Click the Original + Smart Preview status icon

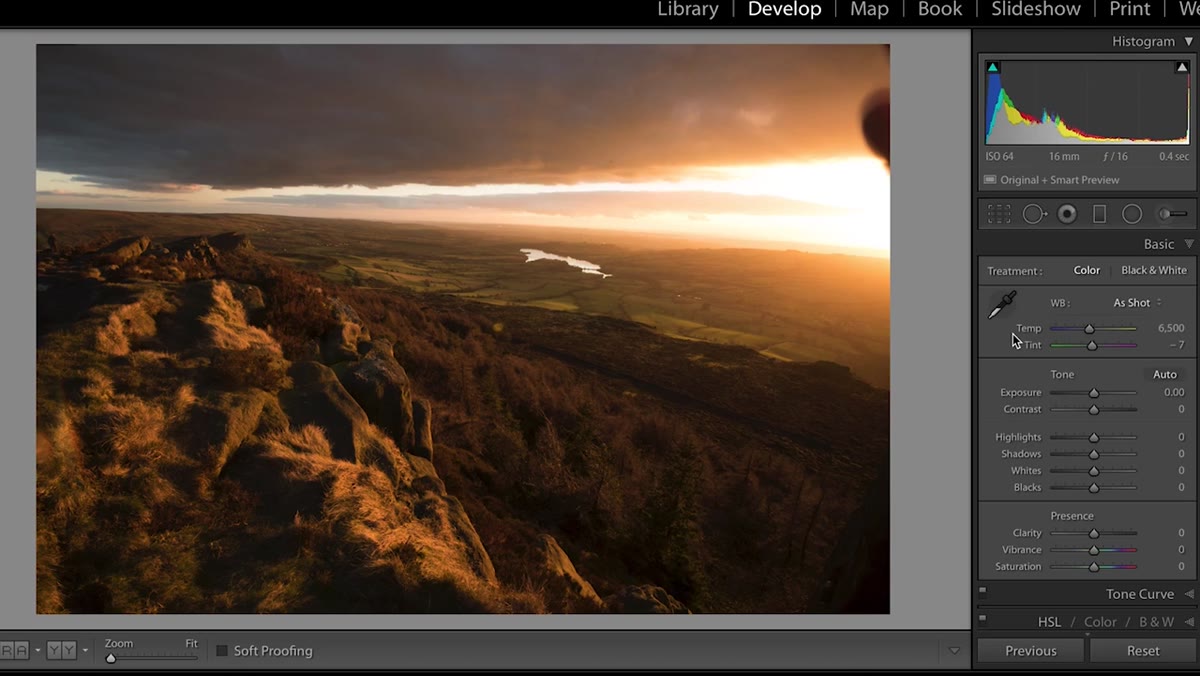pyautogui.click(x=990, y=180)
